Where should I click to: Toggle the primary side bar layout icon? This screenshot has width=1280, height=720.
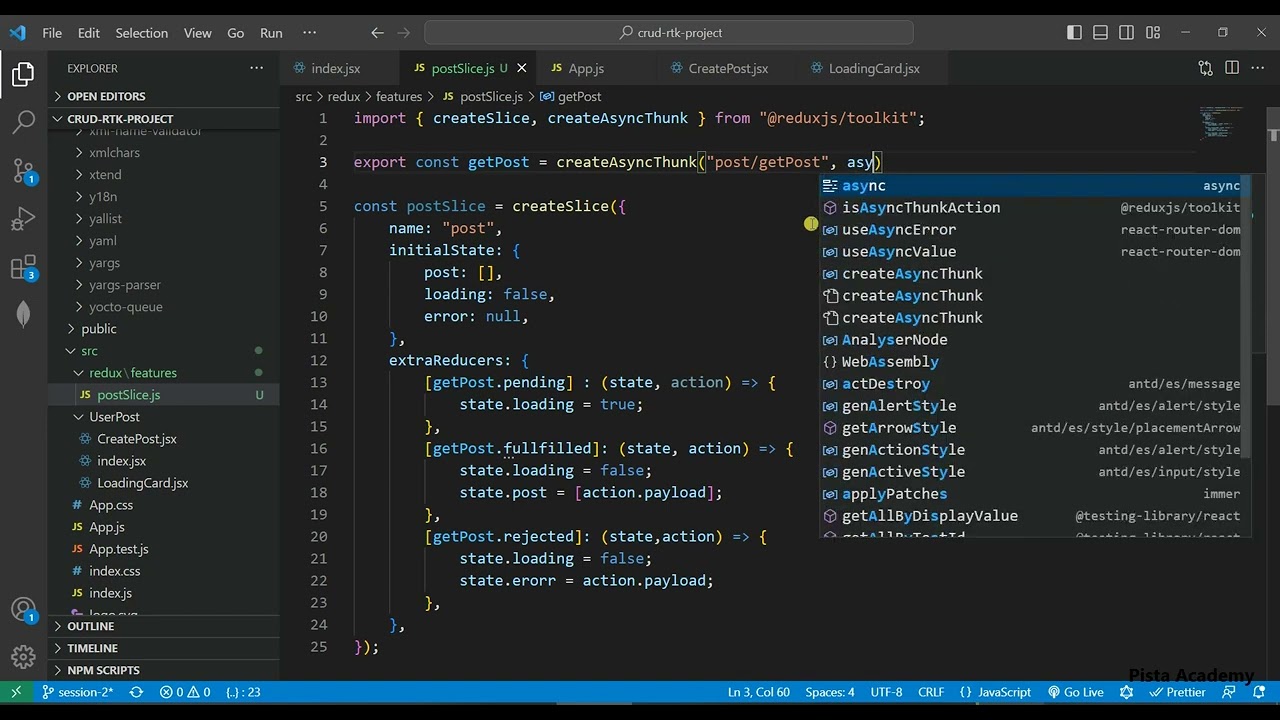(1074, 33)
